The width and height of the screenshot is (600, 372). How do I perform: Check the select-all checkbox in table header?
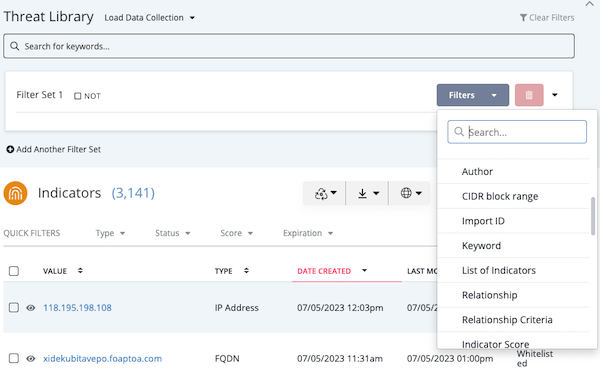(x=14, y=271)
